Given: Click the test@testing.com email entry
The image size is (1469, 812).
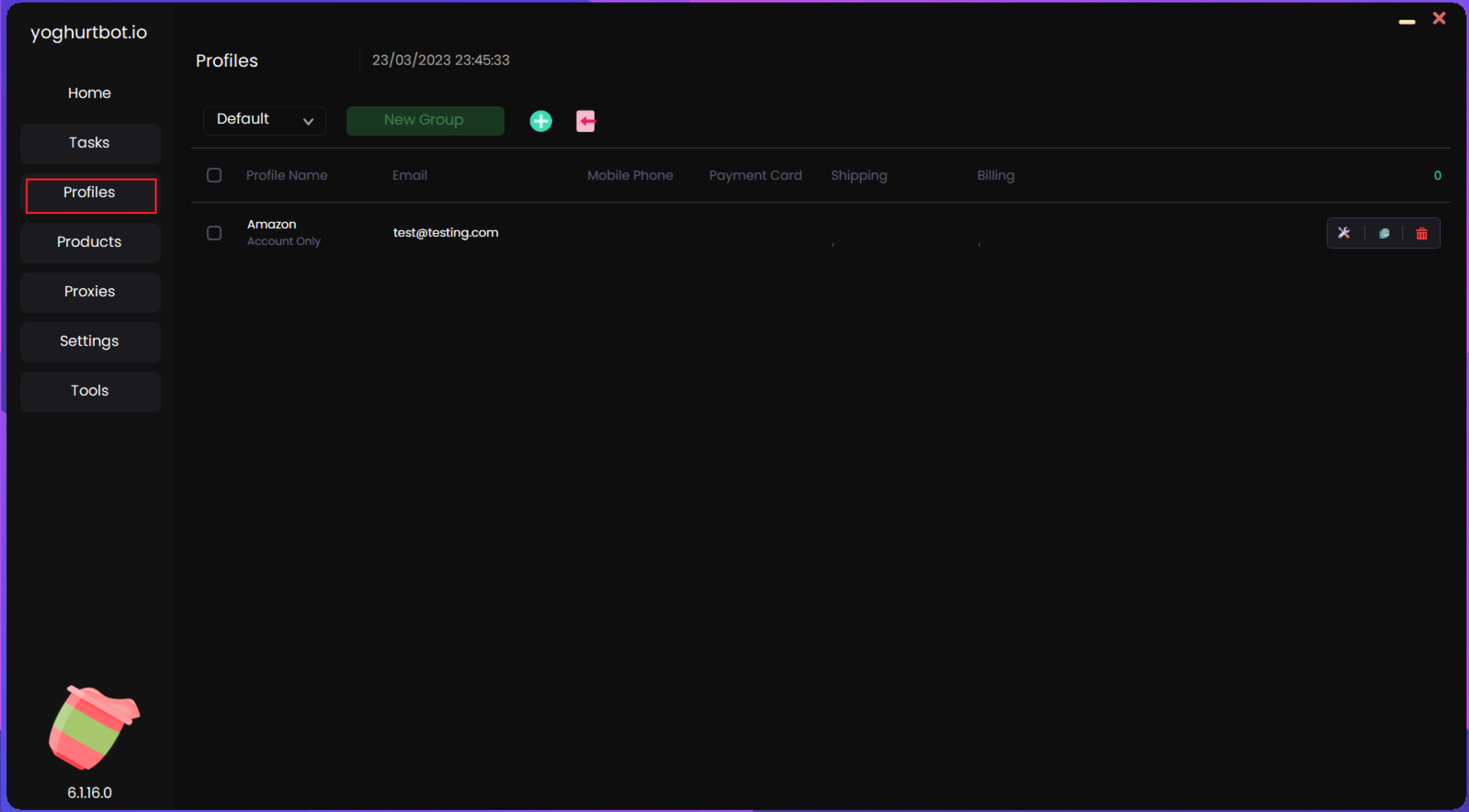Looking at the screenshot, I should click(x=445, y=233).
